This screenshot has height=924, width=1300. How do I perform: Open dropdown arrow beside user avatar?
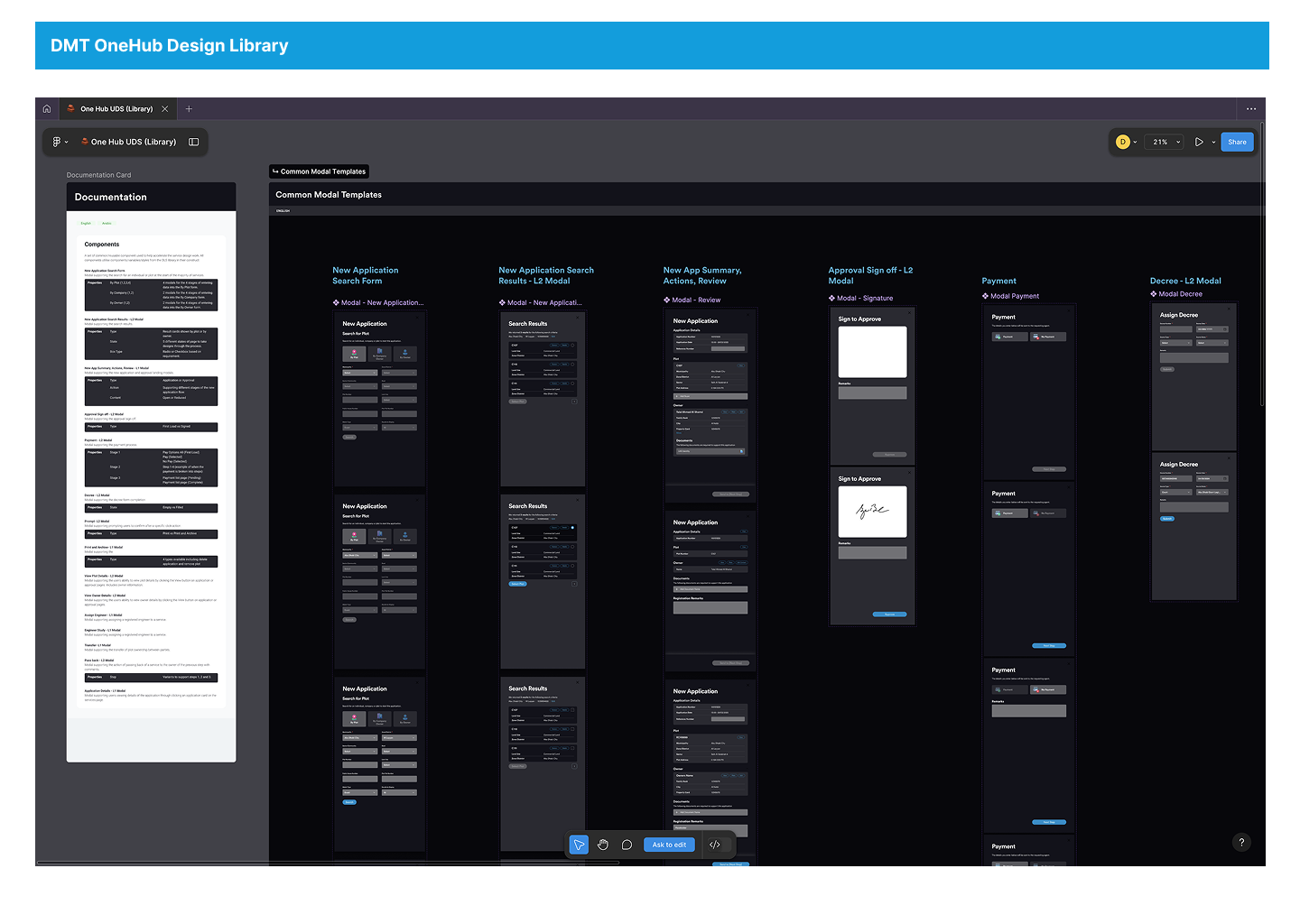[1135, 143]
